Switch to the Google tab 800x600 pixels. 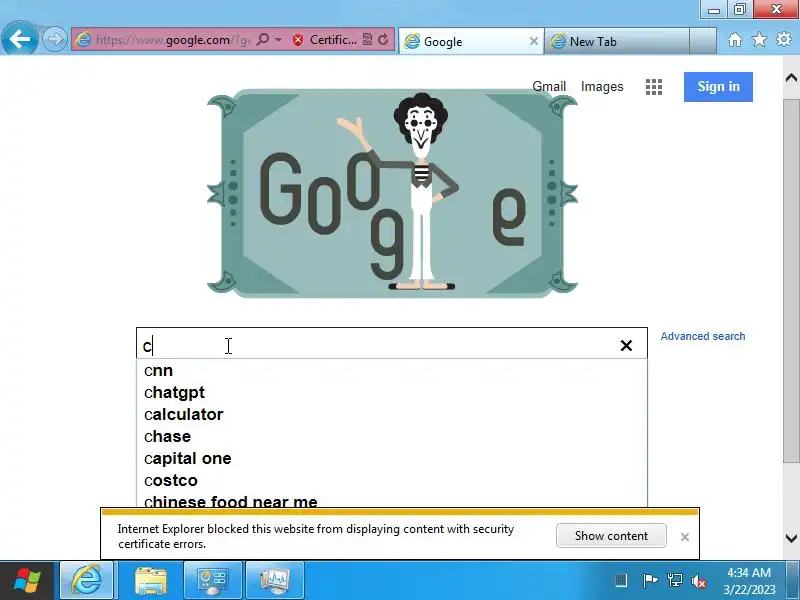coord(469,41)
